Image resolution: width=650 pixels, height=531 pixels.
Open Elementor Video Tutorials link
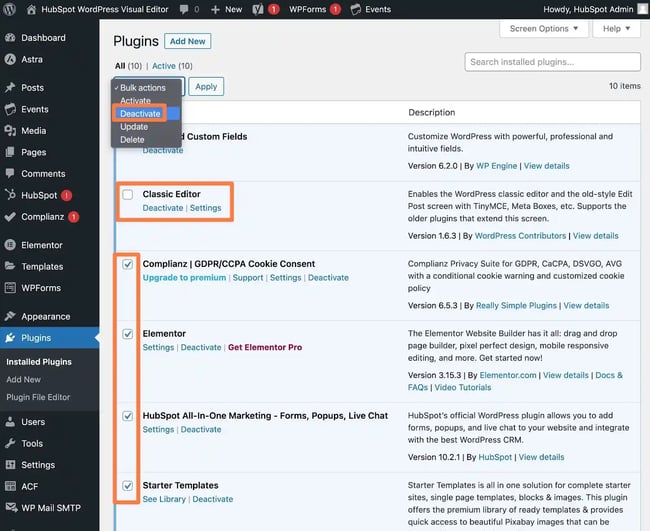[463, 387]
